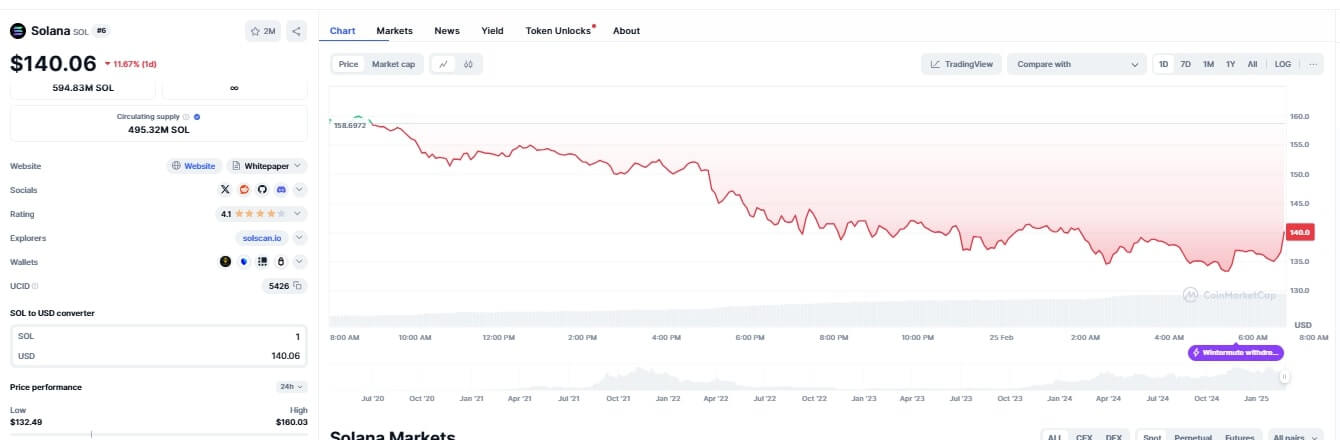
Task: Switch to the Markets tab
Action: (394, 31)
